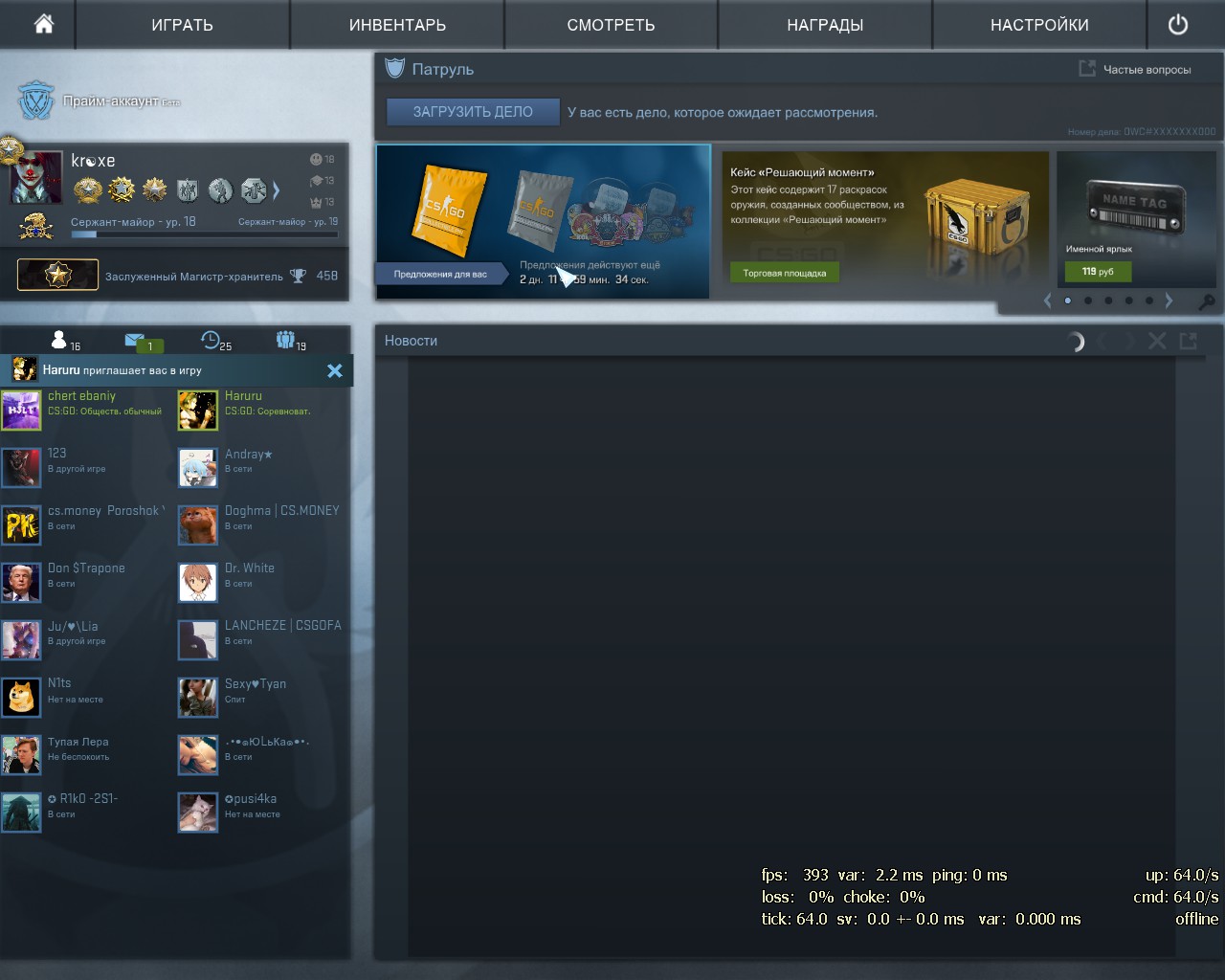
Task: Buy the name tag for 119 руб
Action: click(1098, 272)
